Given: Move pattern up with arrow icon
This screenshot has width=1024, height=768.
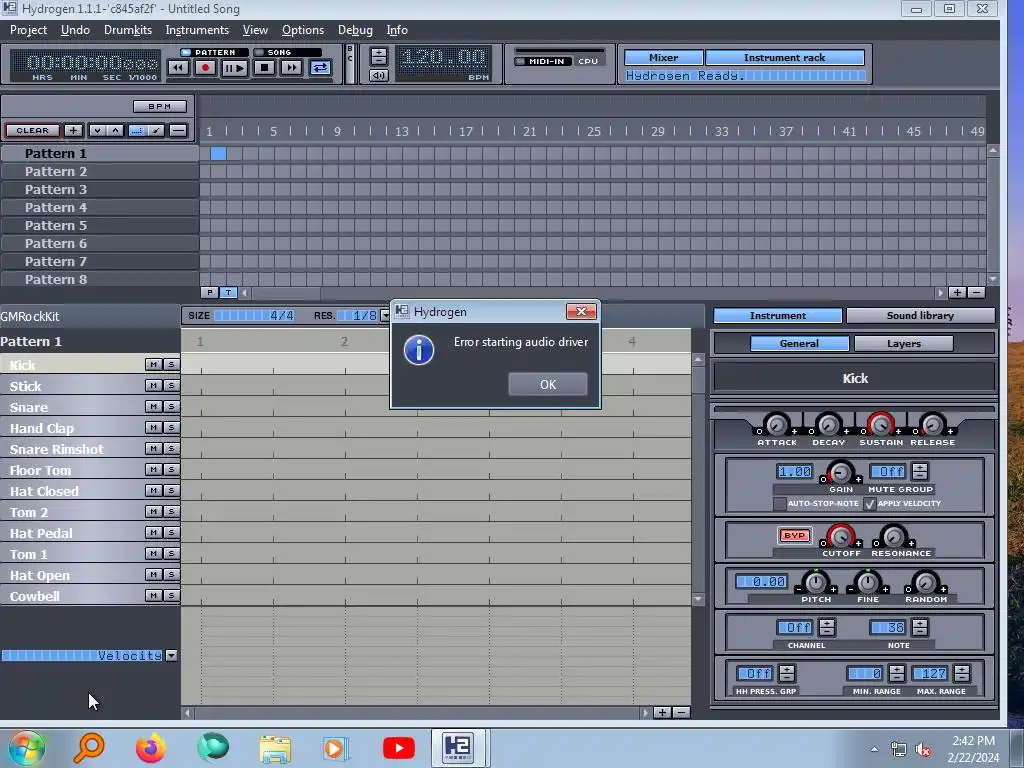Looking at the screenshot, I should click(x=115, y=130).
